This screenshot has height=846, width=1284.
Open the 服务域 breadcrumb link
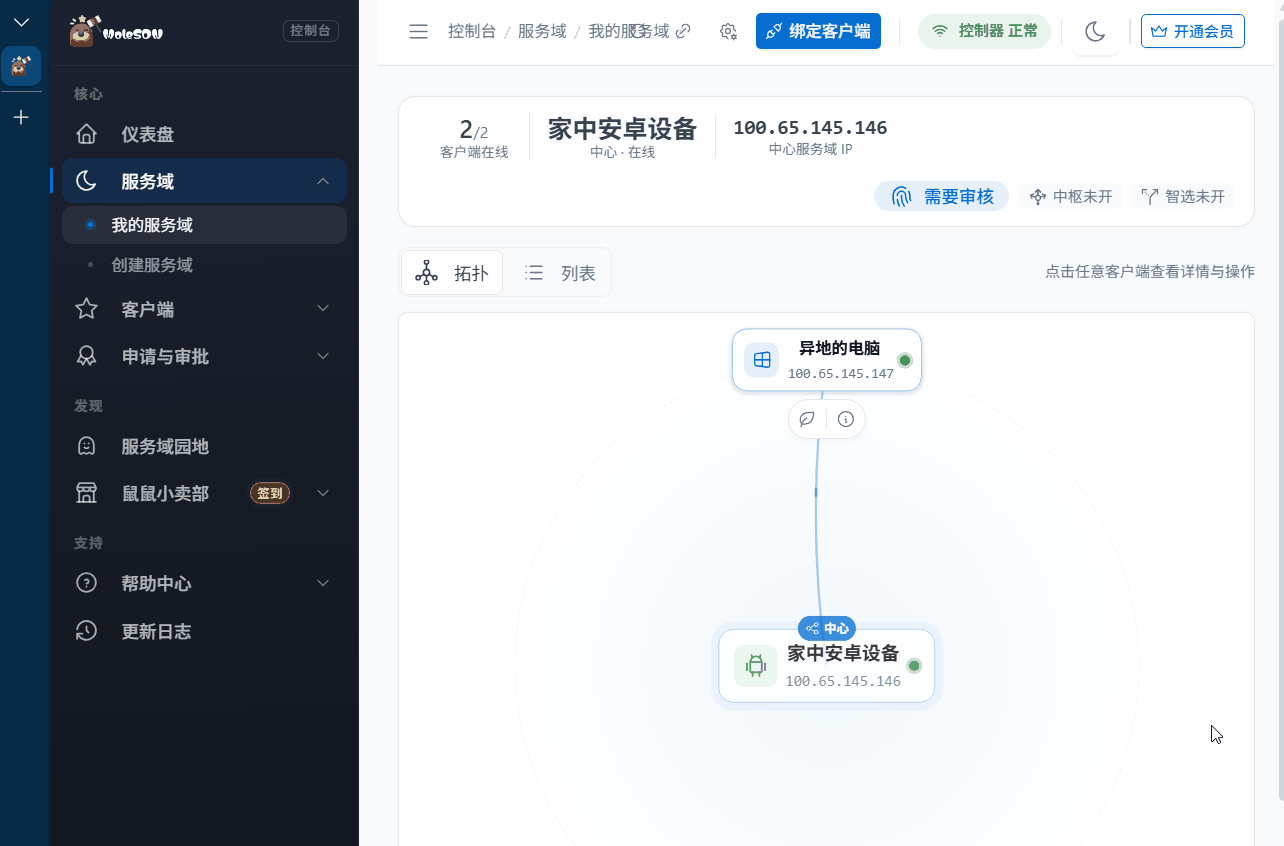(x=542, y=31)
